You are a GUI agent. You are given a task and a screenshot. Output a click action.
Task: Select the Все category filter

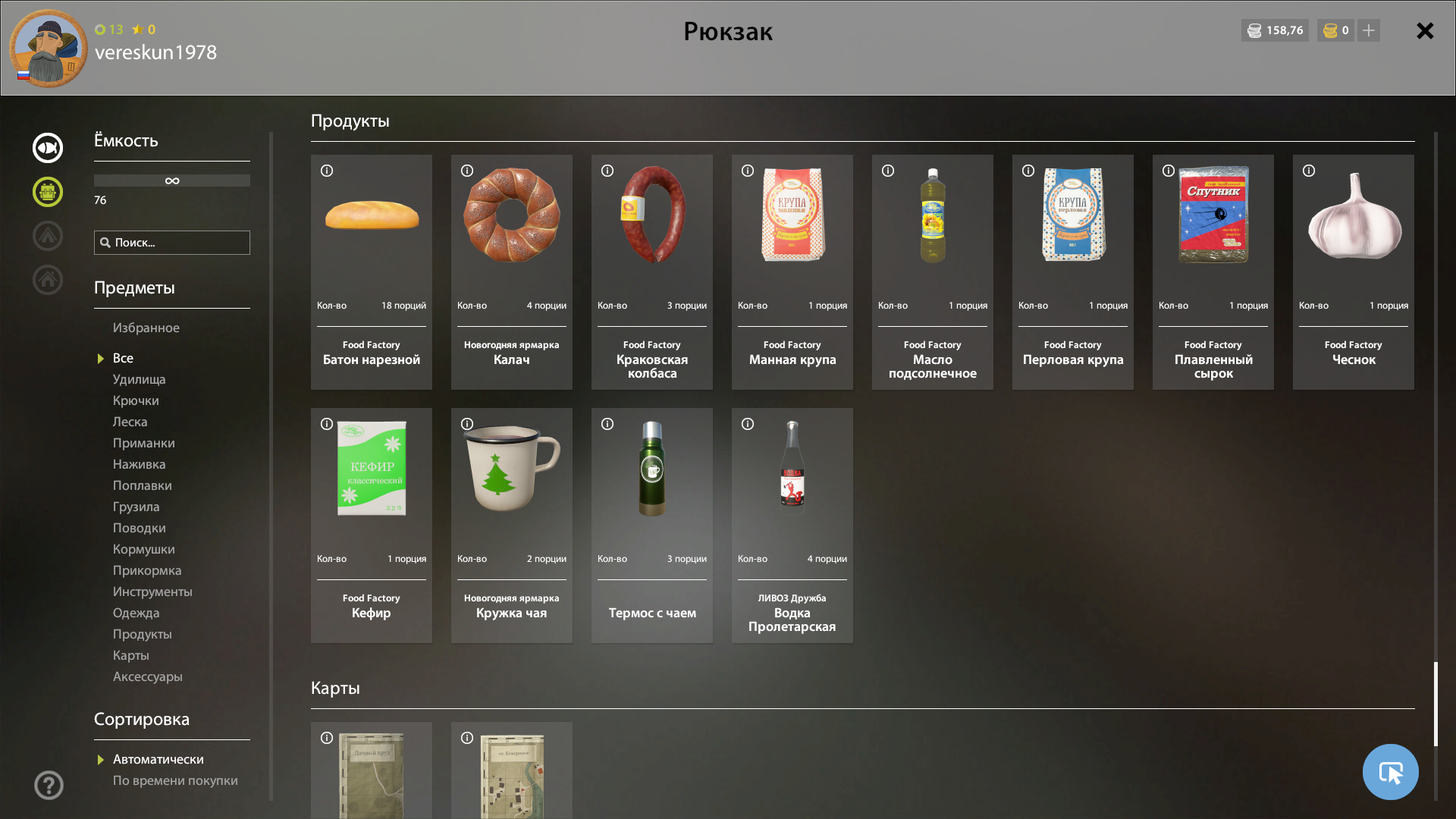tap(123, 358)
